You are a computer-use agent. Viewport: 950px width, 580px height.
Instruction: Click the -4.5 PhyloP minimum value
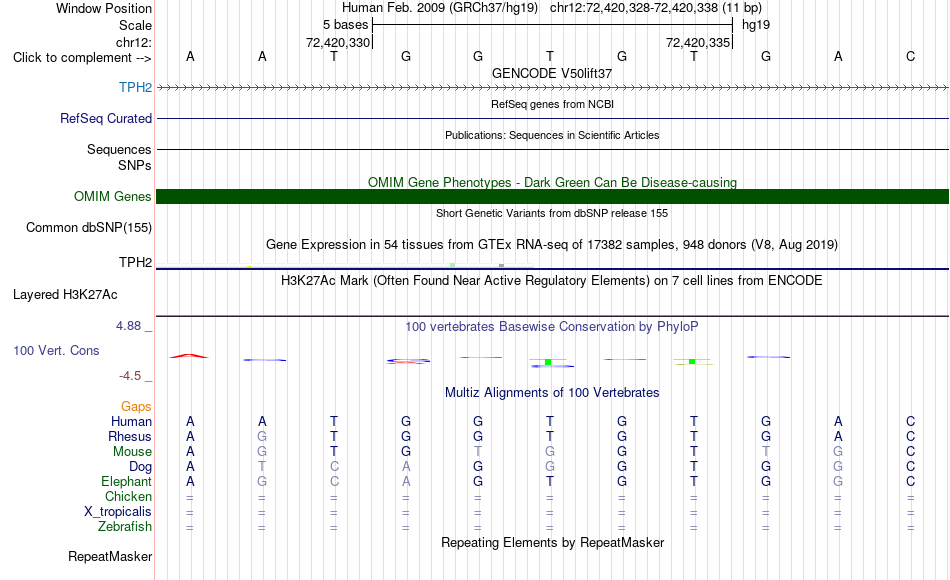pyautogui.click(x=130, y=376)
